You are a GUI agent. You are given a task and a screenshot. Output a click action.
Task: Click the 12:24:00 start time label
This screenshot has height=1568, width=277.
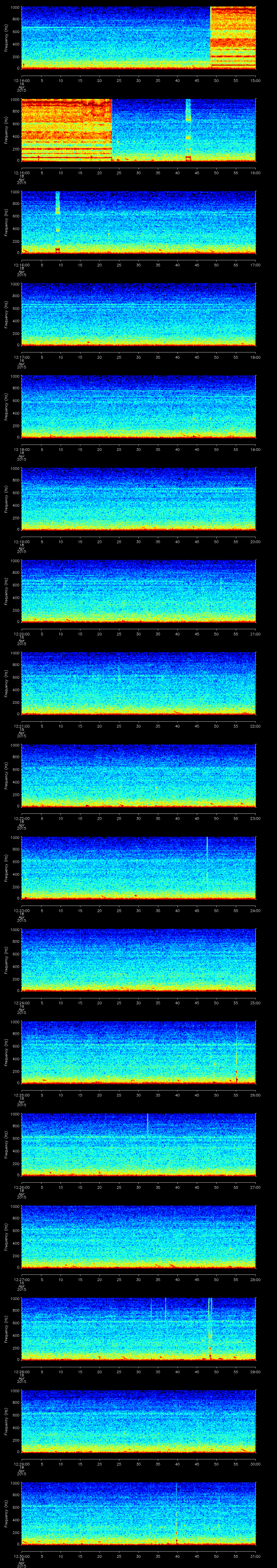pyautogui.click(x=21, y=1003)
